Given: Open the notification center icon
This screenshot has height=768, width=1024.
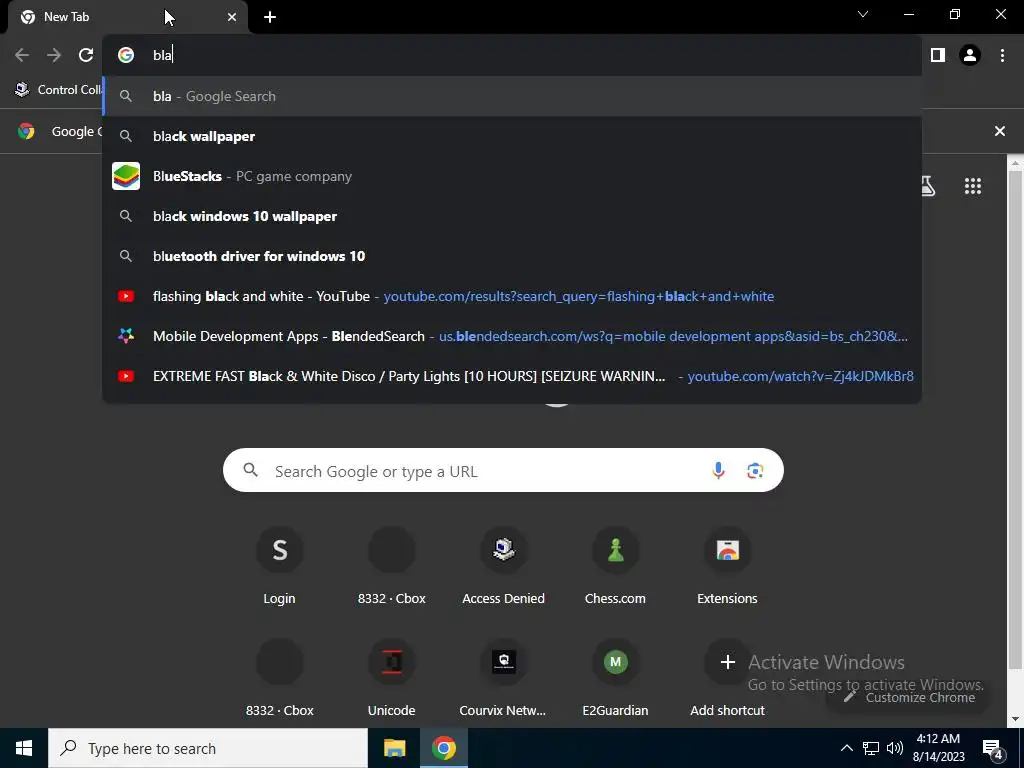Looking at the screenshot, I should click(x=993, y=749).
